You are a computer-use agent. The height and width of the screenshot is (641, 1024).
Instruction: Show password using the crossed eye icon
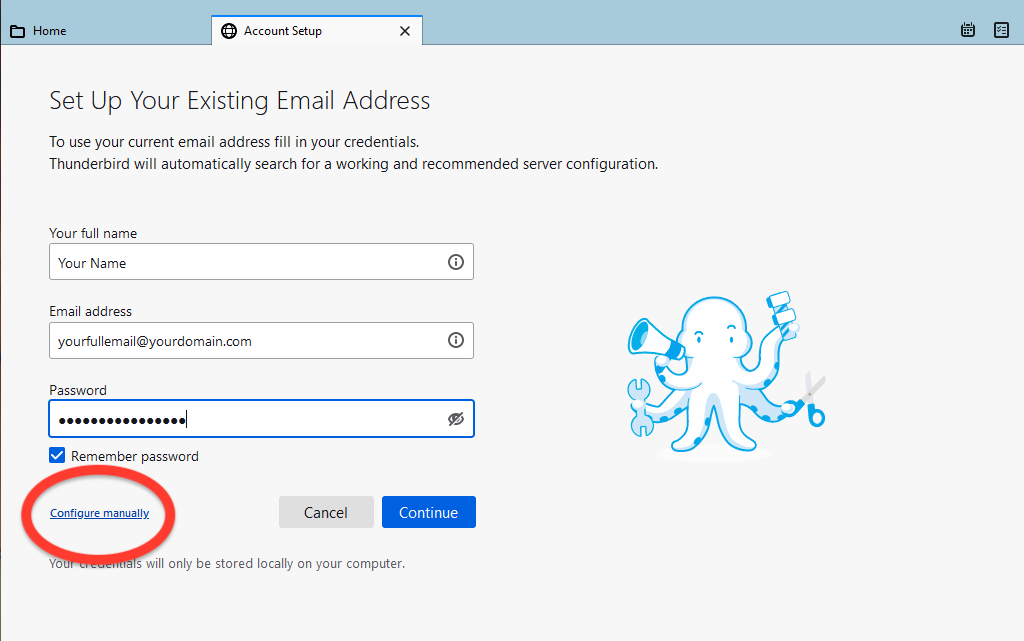click(x=456, y=419)
